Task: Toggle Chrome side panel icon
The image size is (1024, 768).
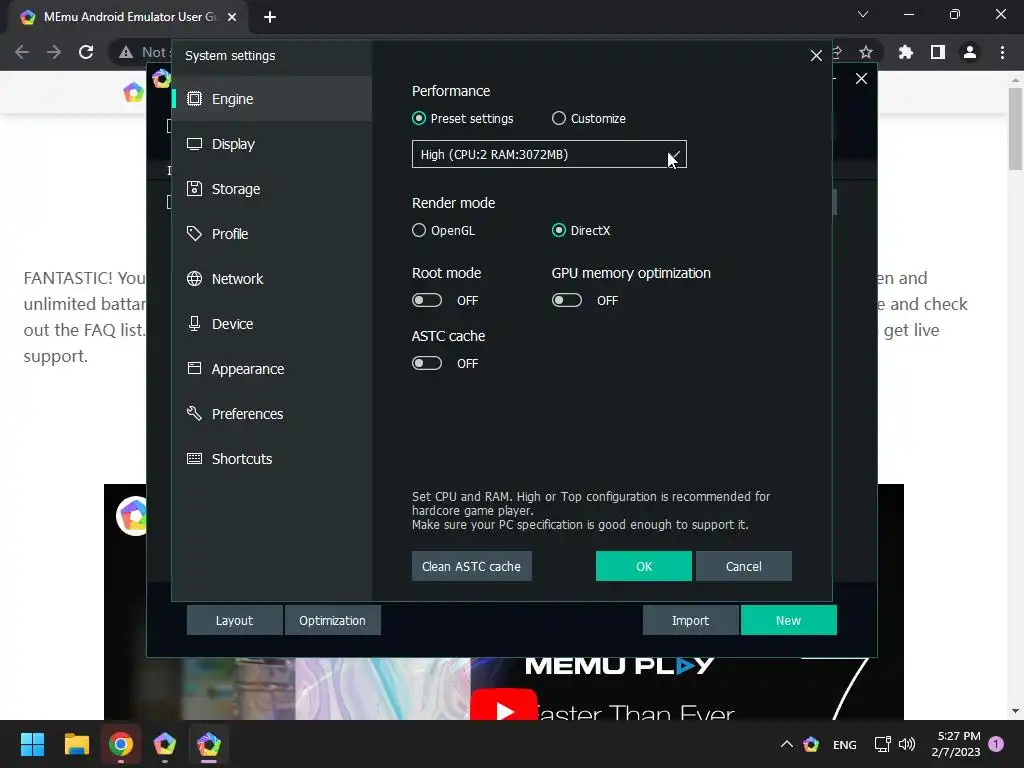Action: click(938, 52)
